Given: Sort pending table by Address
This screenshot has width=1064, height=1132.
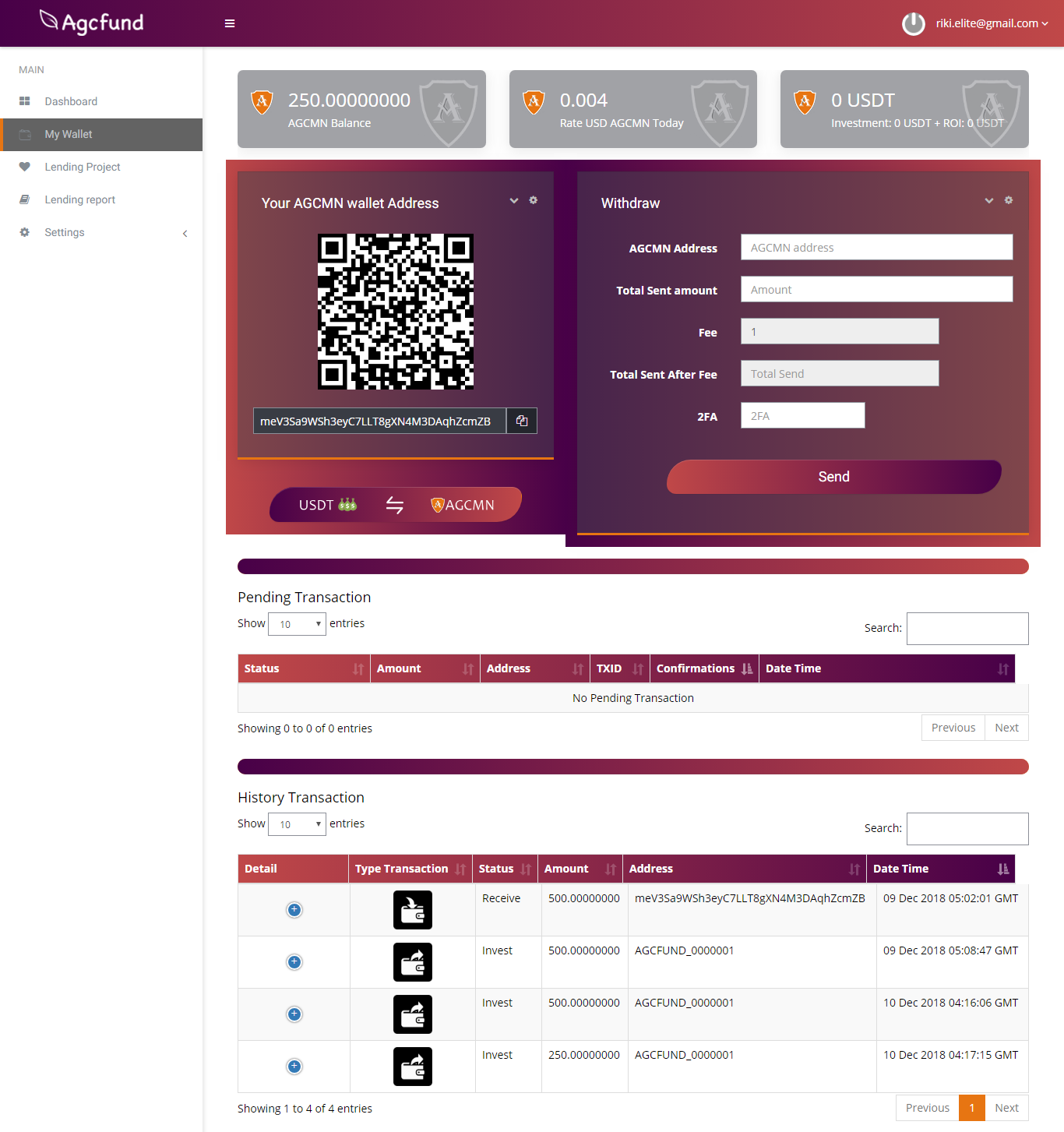Looking at the screenshot, I should click(535, 668).
